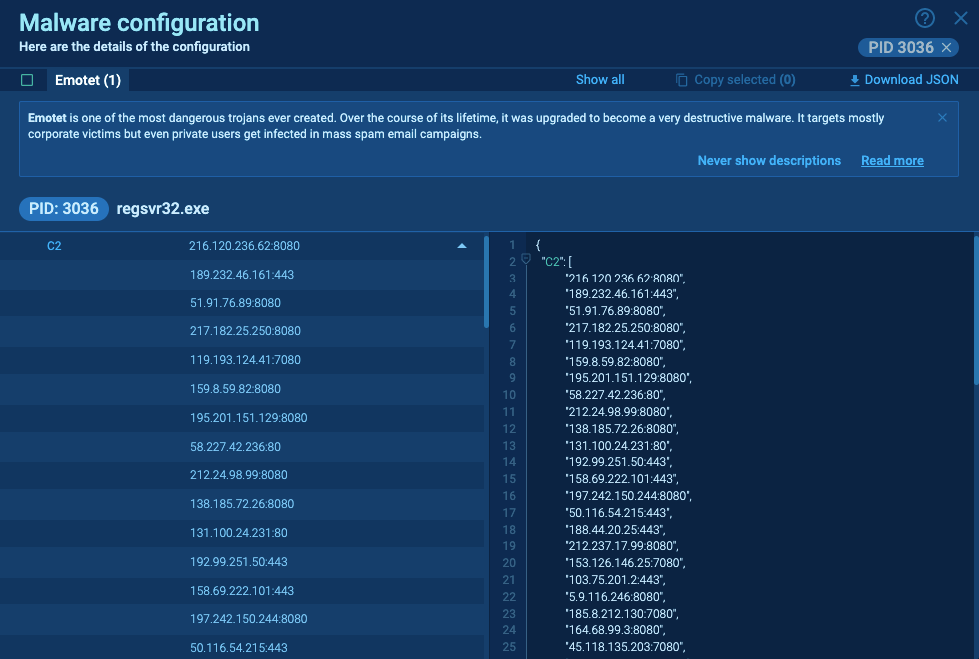
Task: Toggle the select-all checkbox beside Emotet
Action: tap(27, 80)
